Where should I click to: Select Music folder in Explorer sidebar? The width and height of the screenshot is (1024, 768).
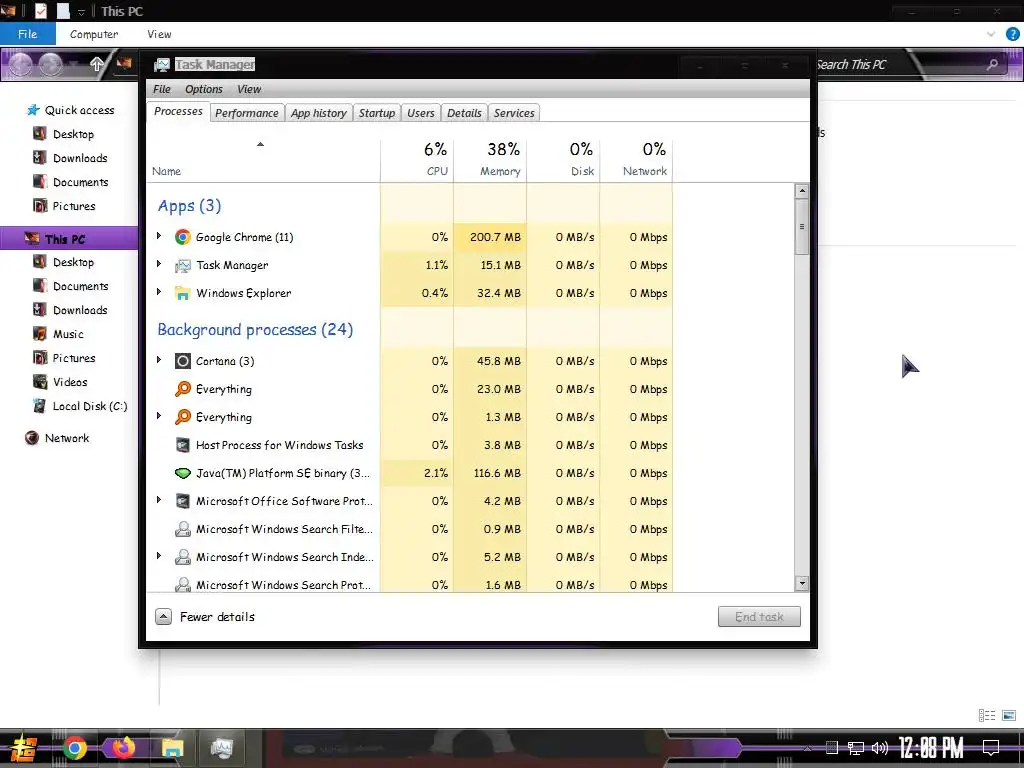pyautogui.click(x=68, y=334)
